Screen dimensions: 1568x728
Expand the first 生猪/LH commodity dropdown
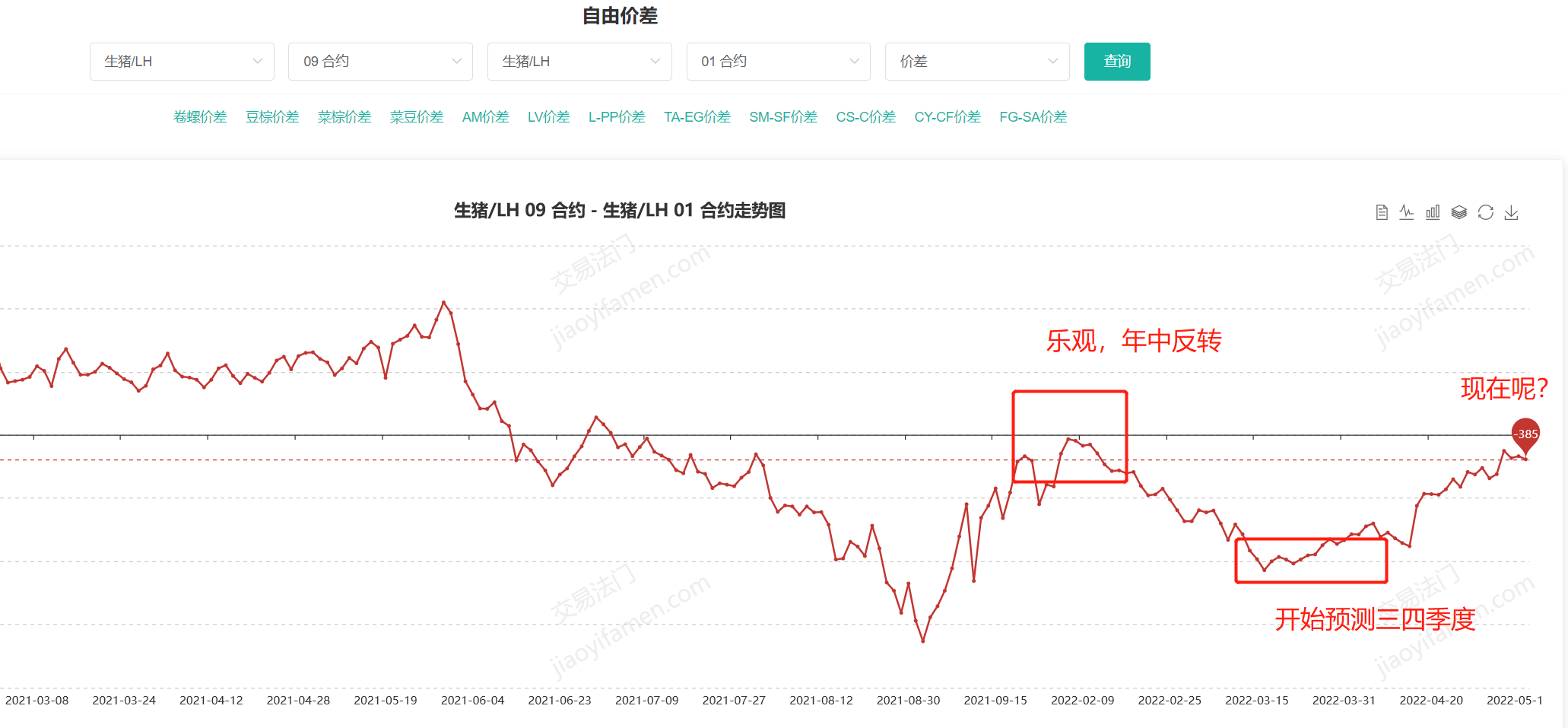click(x=182, y=62)
